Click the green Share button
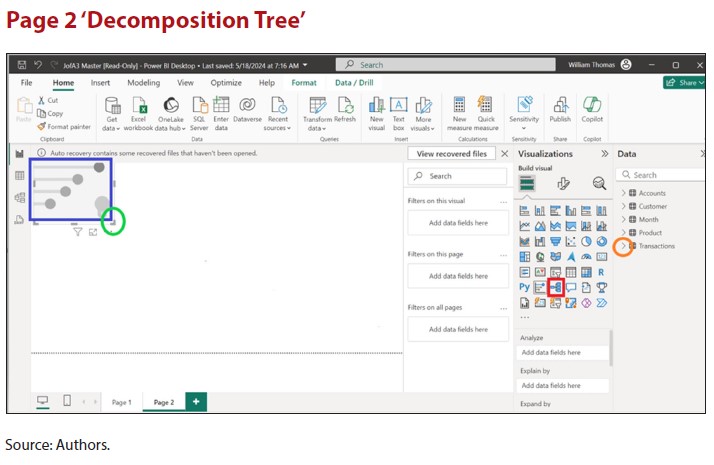714x465 pixels. (683, 83)
